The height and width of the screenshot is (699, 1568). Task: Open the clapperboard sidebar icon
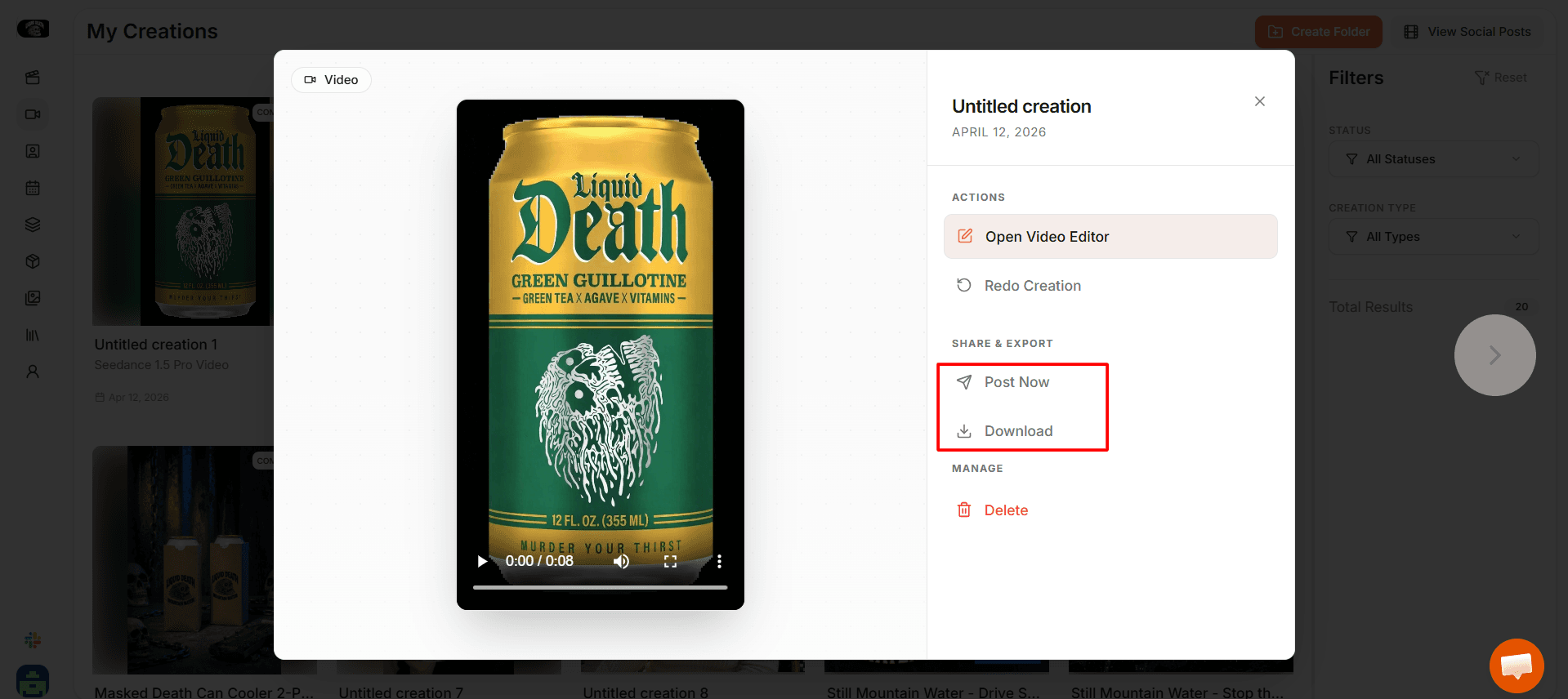pos(33,78)
